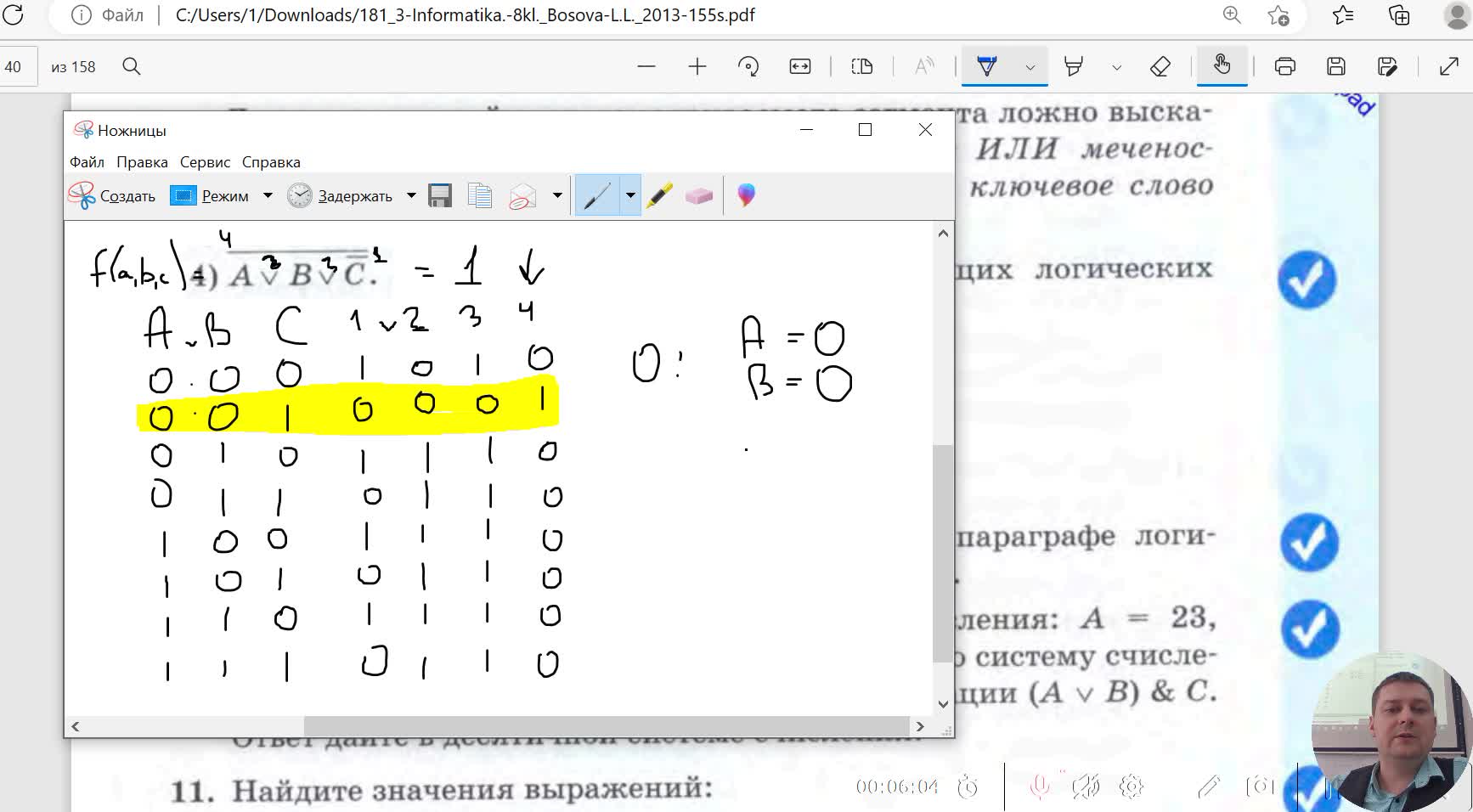Zoom out of the PDF with minus
Image resolution: width=1473 pixels, height=812 pixels.
click(646, 66)
